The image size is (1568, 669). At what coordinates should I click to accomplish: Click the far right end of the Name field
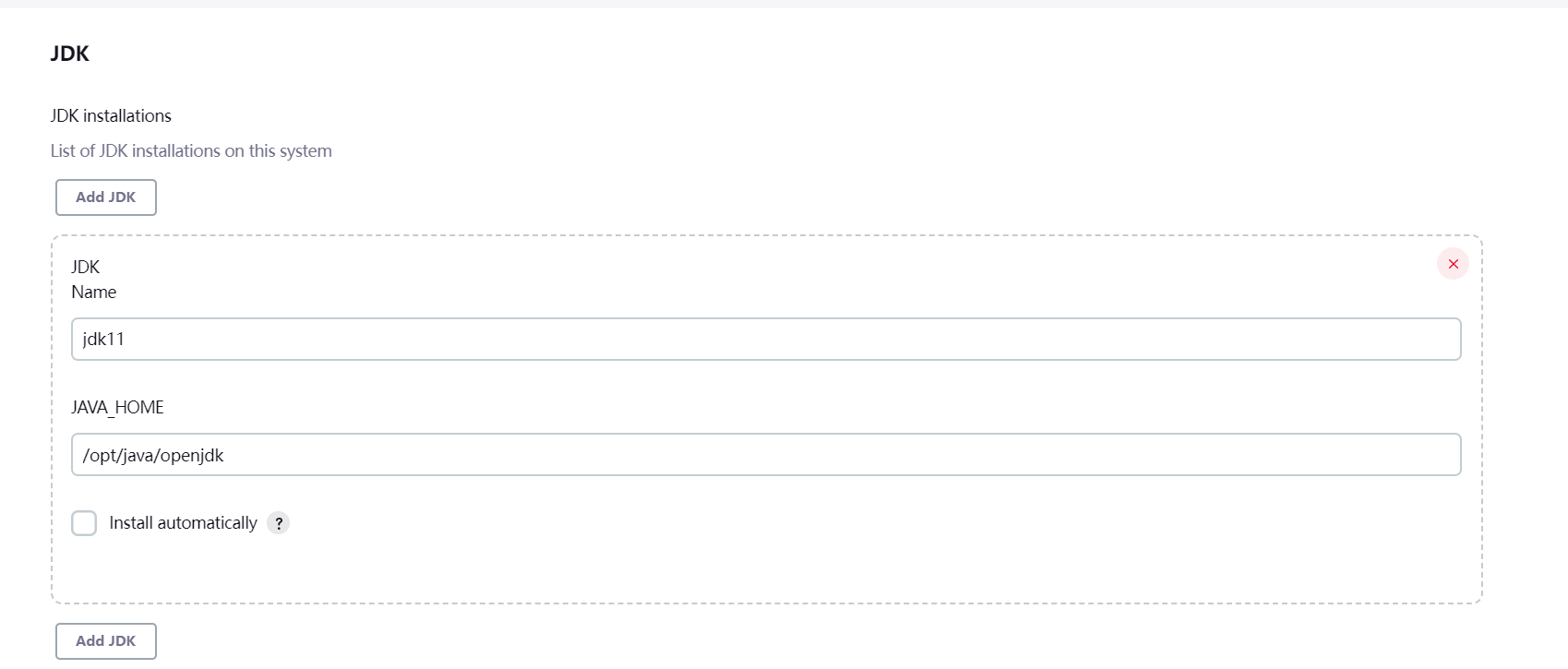1440,340
